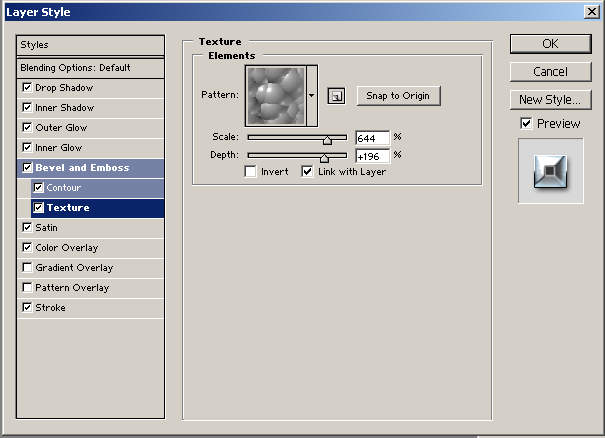Uncheck the Bevel and Emboss checkbox

27,167
